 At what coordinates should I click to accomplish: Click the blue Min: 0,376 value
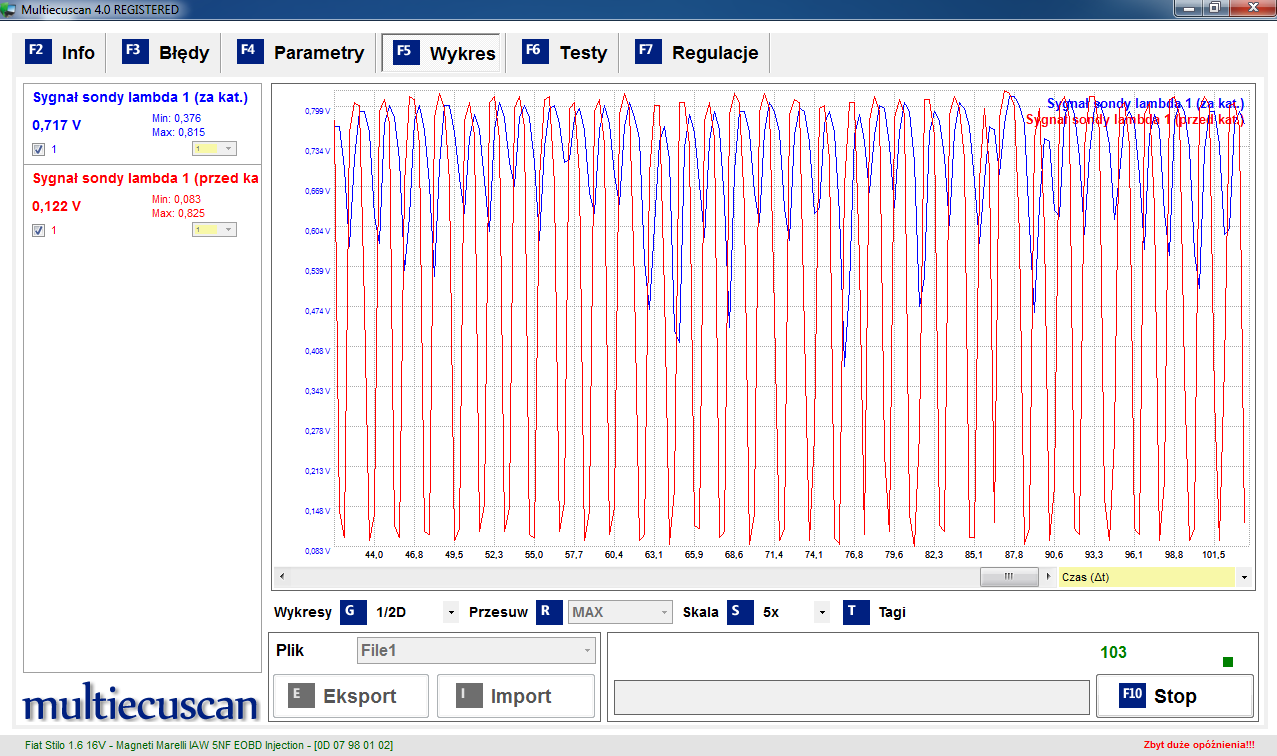pyautogui.click(x=176, y=118)
